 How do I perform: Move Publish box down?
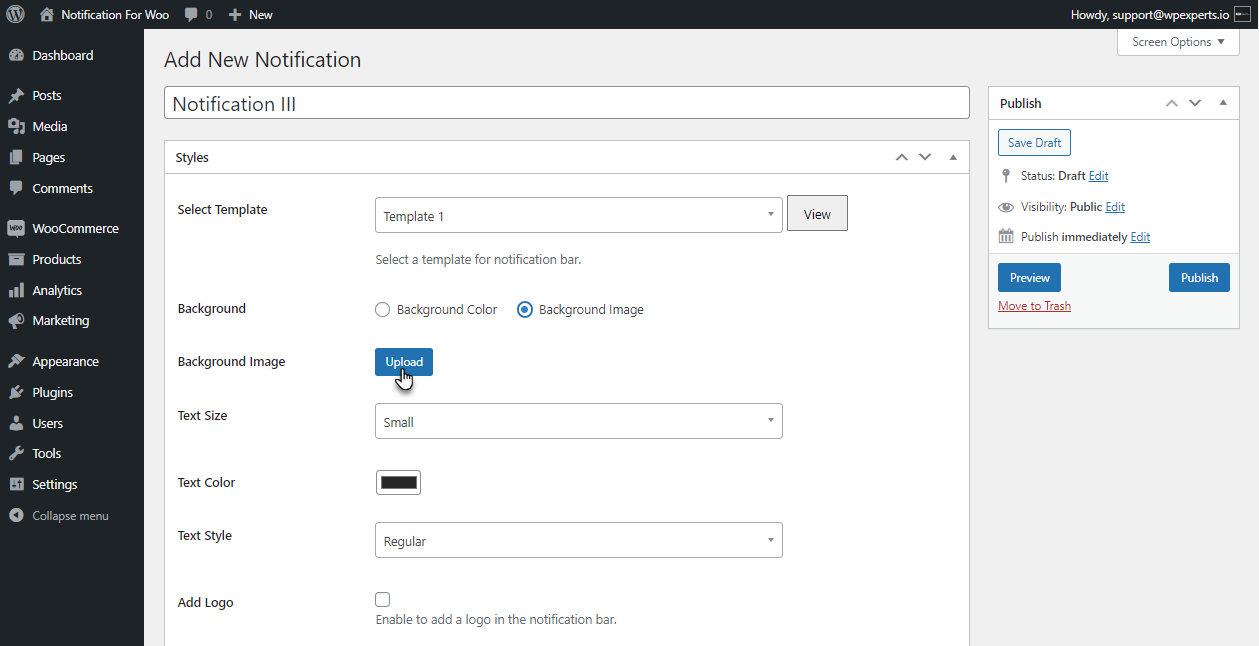(x=1195, y=103)
